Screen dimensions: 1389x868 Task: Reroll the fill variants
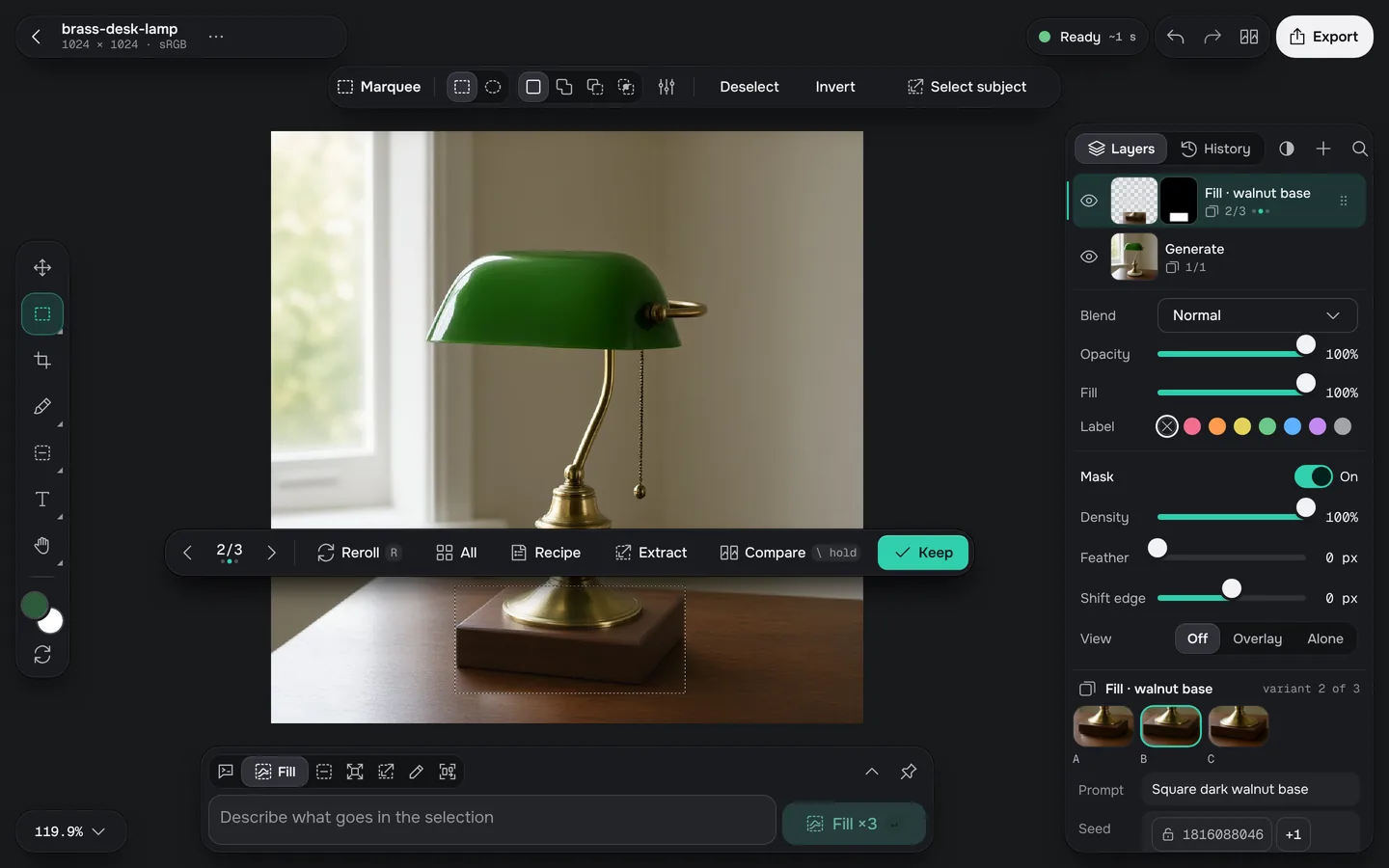tap(358, 553)
